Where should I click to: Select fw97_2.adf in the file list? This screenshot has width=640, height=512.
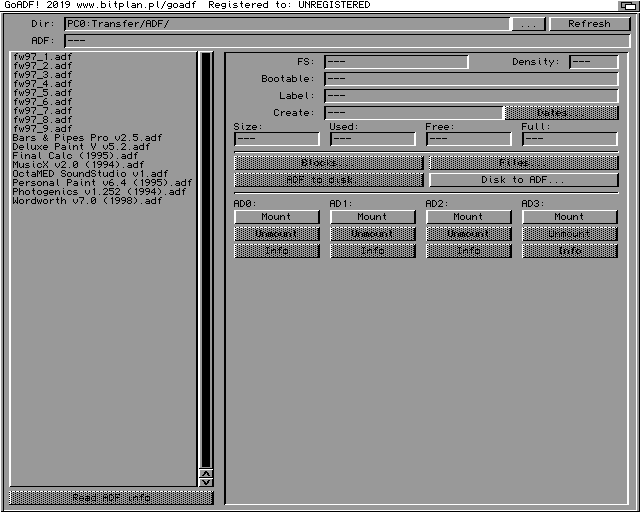click(103, 66)
